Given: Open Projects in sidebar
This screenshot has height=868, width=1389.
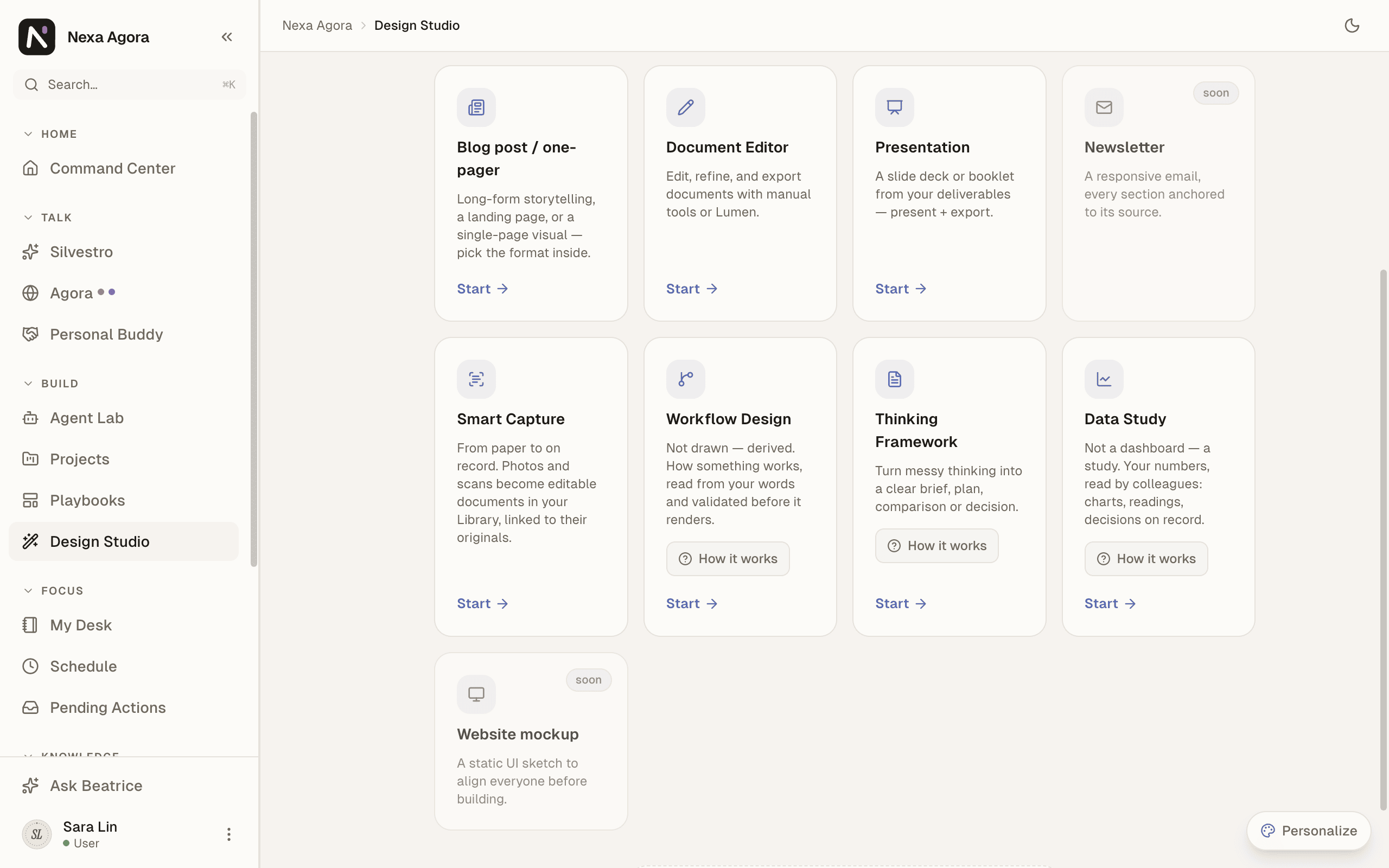Looking at the screenshot, I should [x=123, y=459].
